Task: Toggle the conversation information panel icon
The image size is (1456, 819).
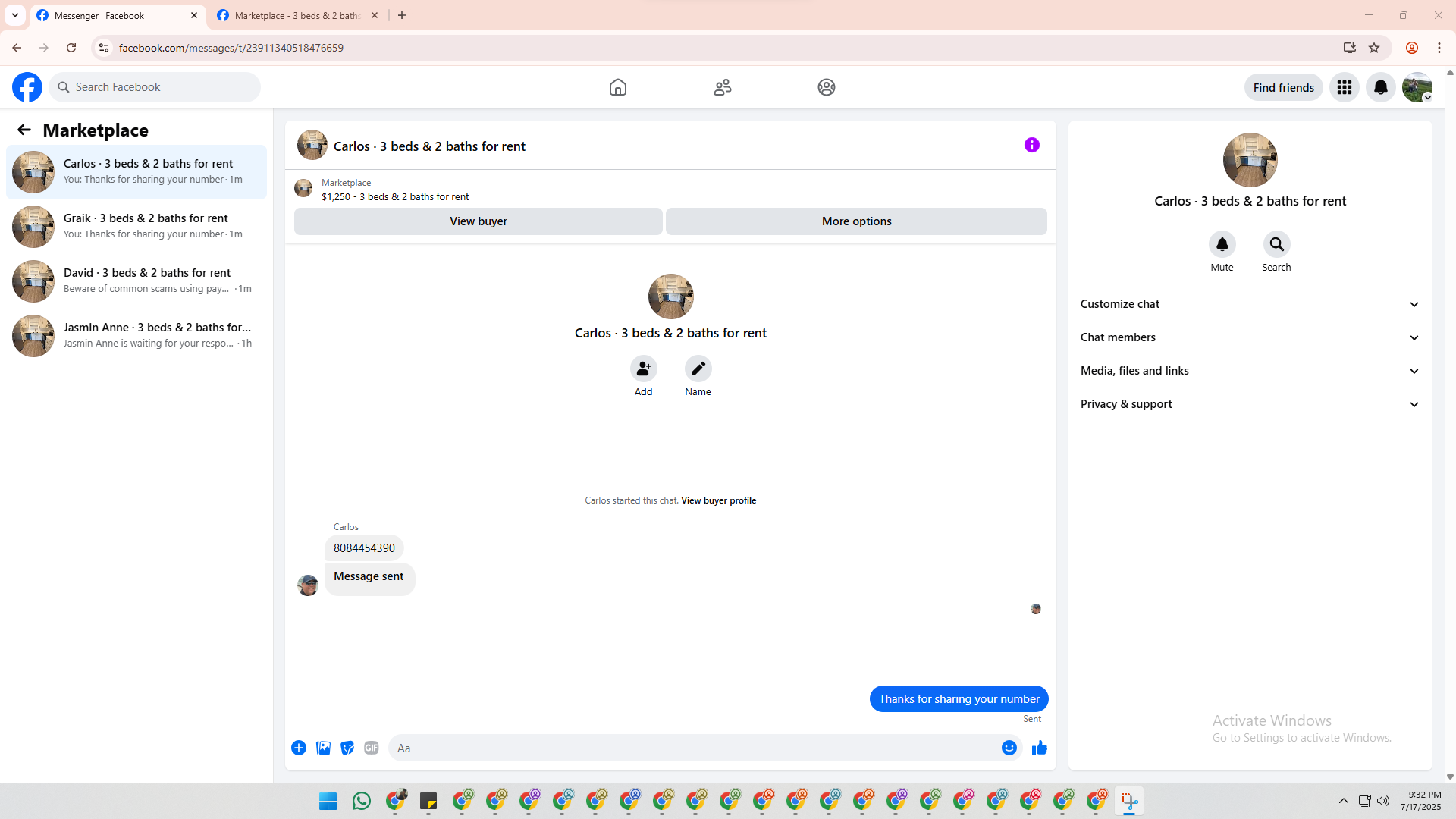Action: click(1032, 145)
